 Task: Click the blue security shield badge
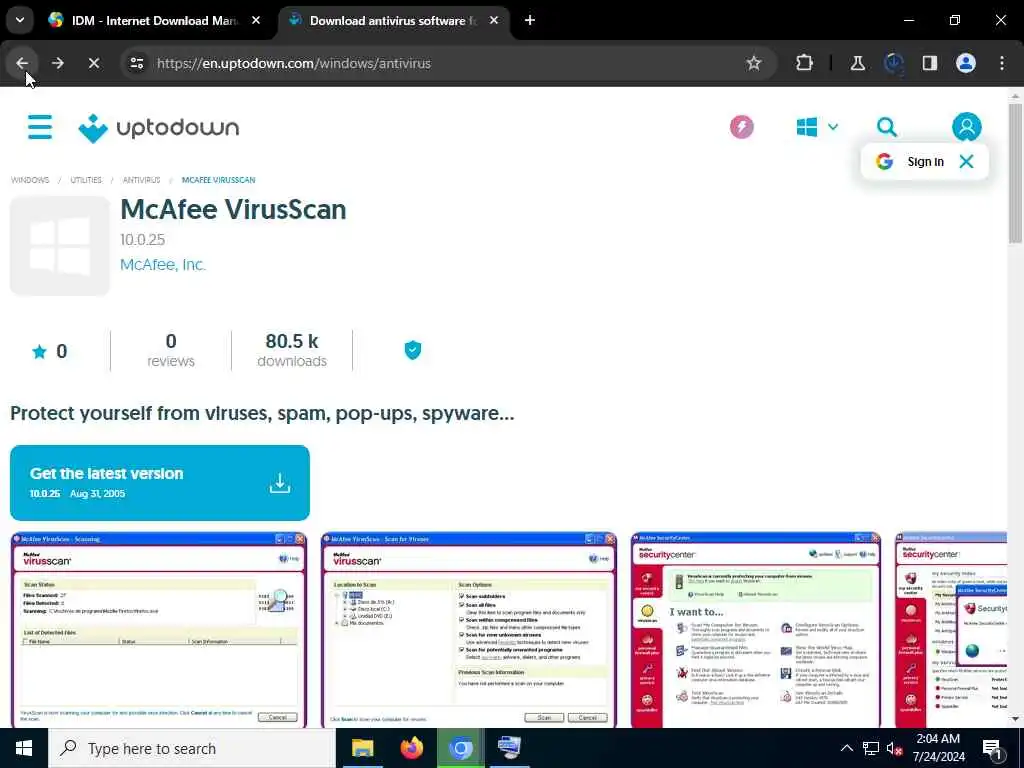click(412, 350)
